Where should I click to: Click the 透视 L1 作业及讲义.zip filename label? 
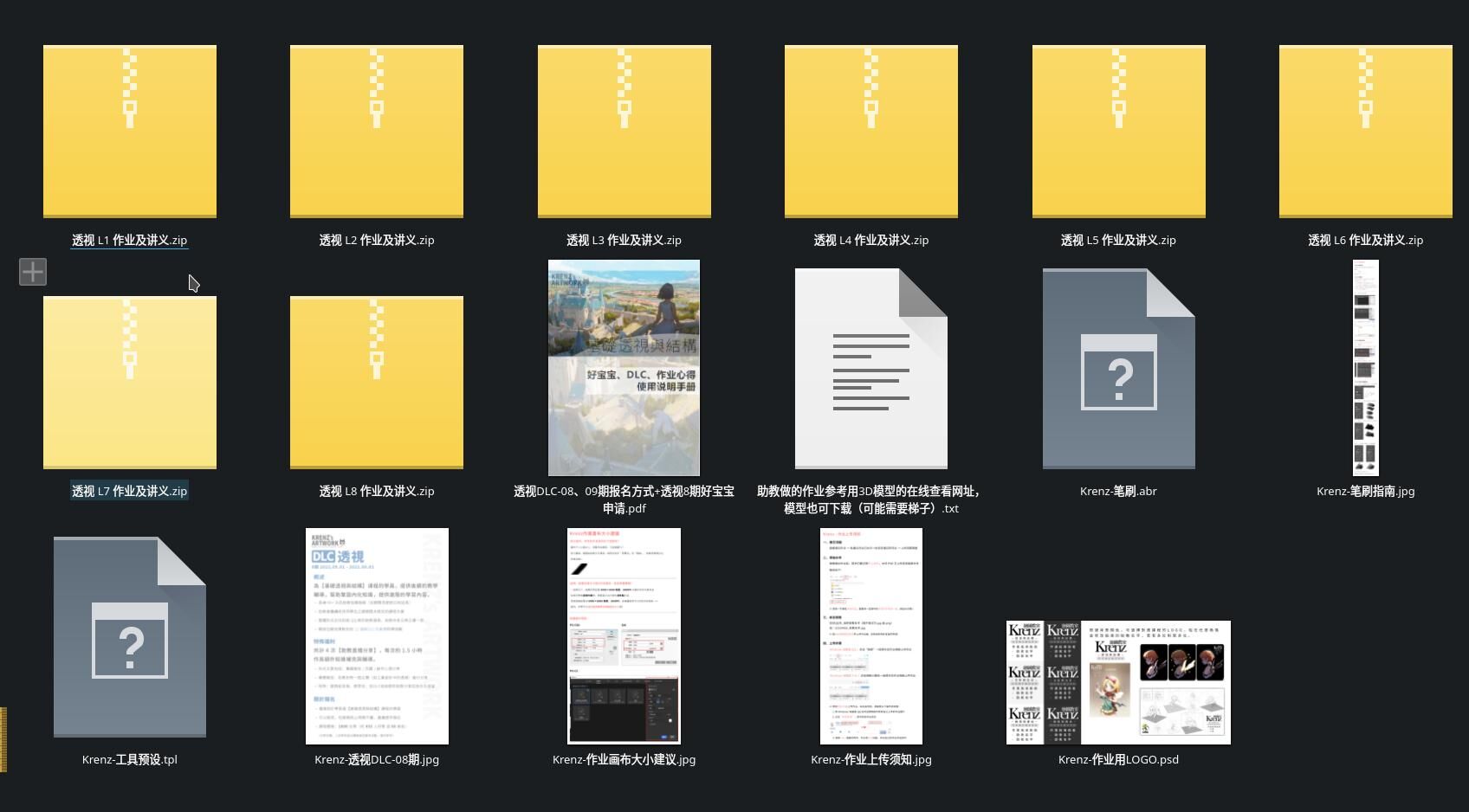[x=130, y=241]
